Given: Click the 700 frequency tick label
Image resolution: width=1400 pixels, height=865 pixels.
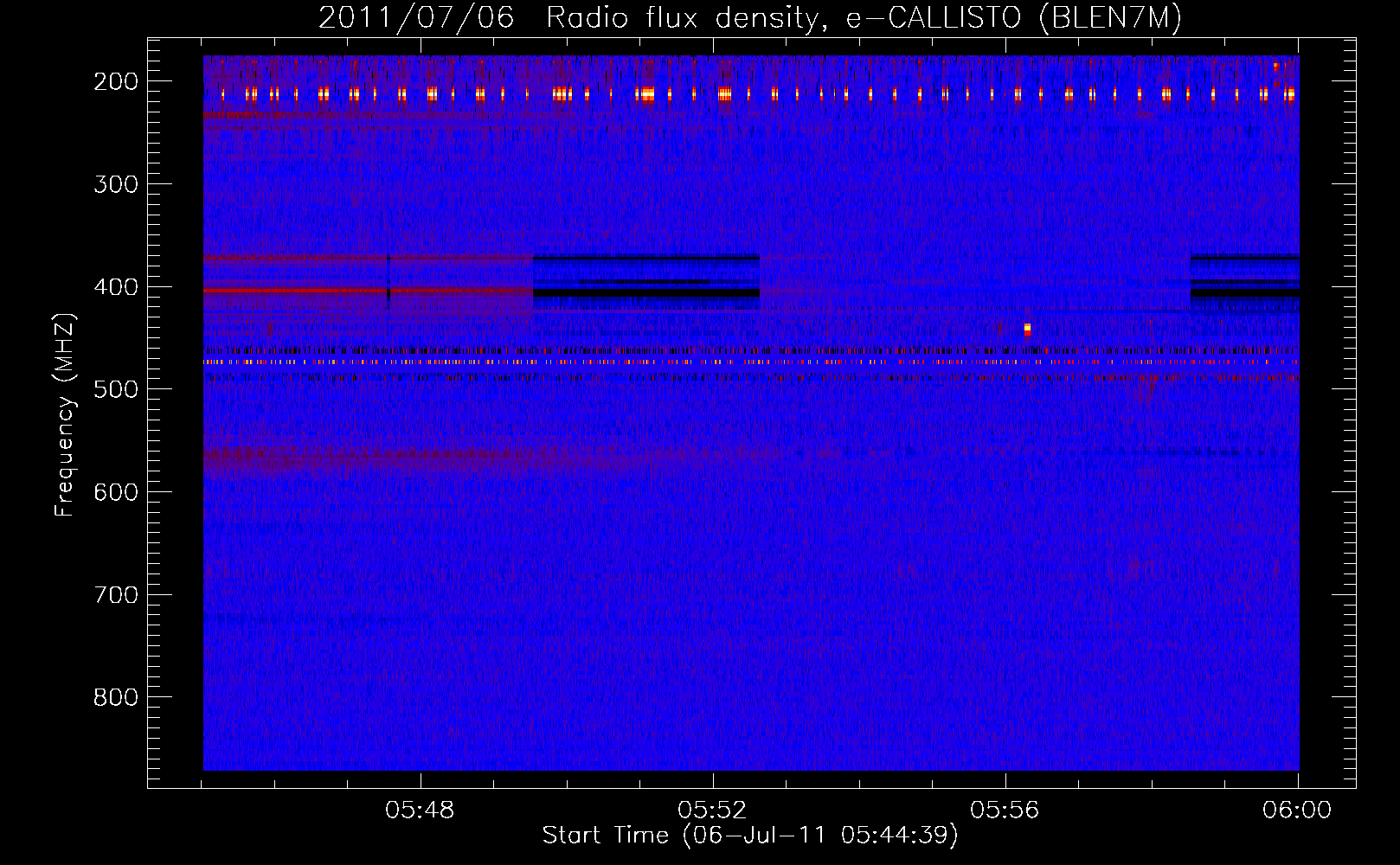Looking at the screenshot, I should pos(115,595).
